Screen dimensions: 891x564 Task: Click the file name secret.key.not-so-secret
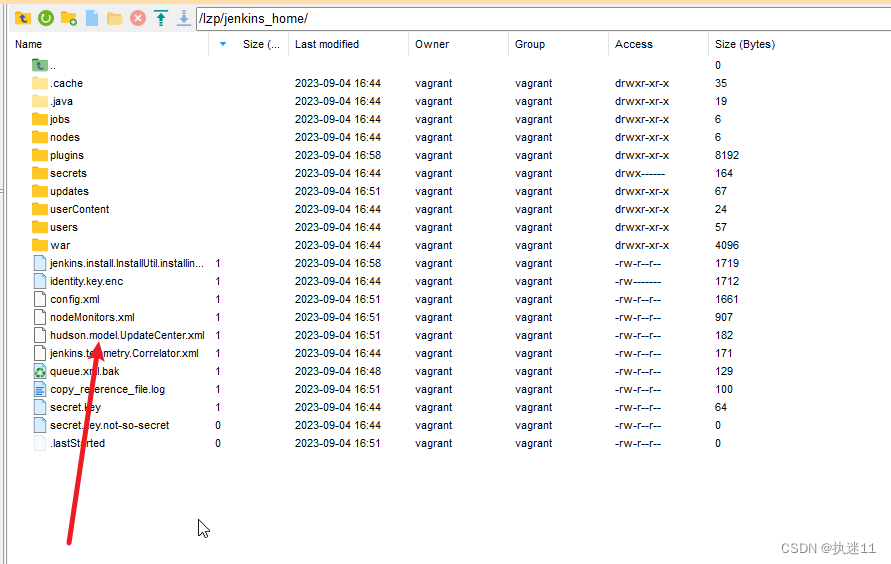[x=110, y=425]
